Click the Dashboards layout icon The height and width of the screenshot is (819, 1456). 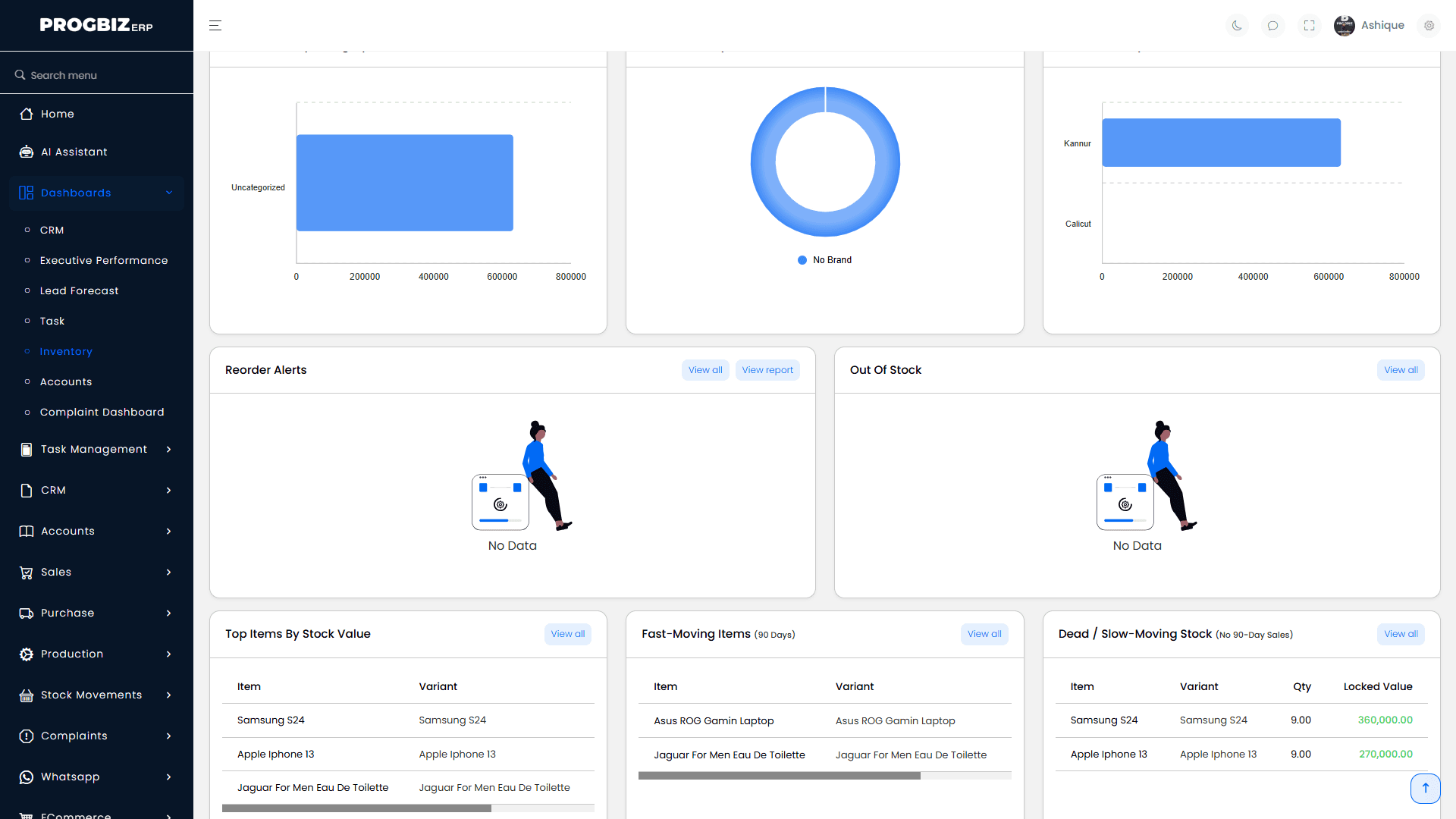pos(27,193)
